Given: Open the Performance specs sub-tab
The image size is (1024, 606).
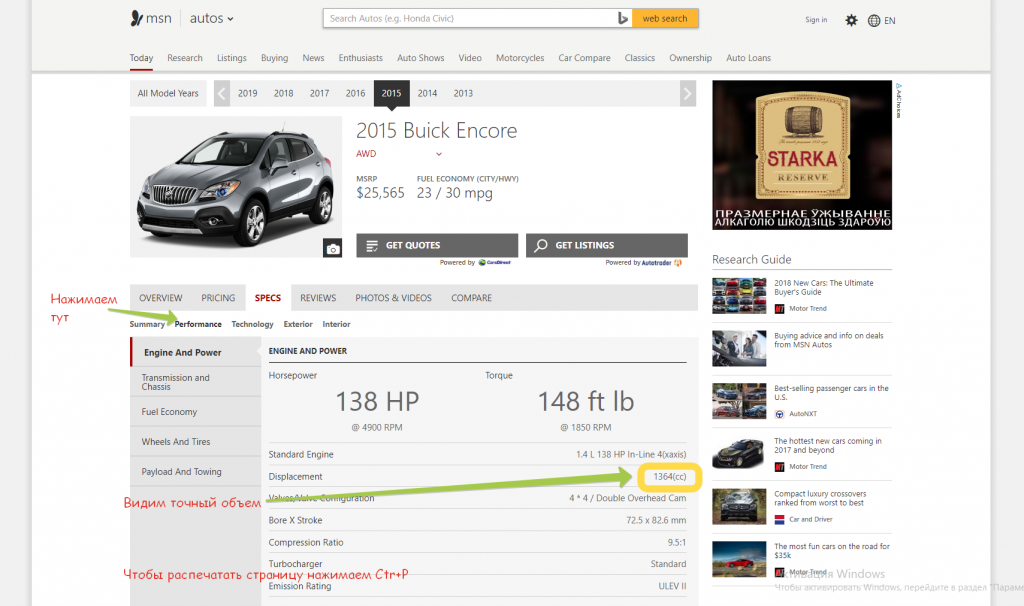Looking at the screenshot, I should point(198,325).
